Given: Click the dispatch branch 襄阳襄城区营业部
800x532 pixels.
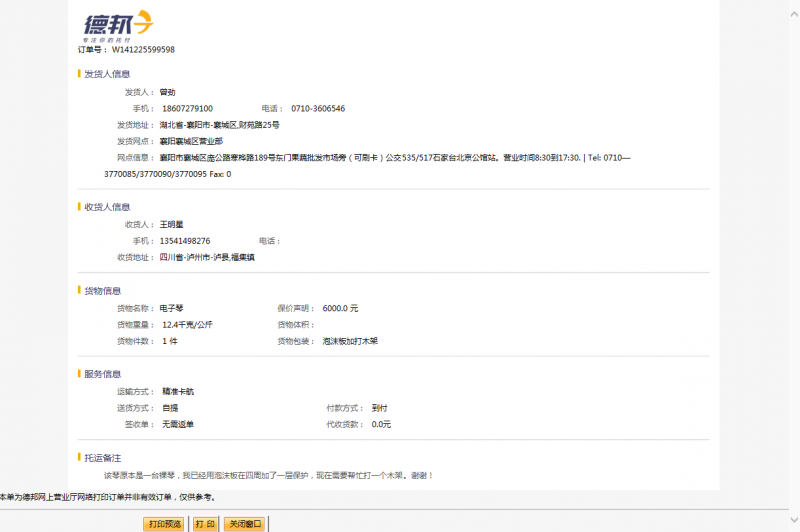Looking at the screenshot, I should pyautogui.click(x=191, y=142).
